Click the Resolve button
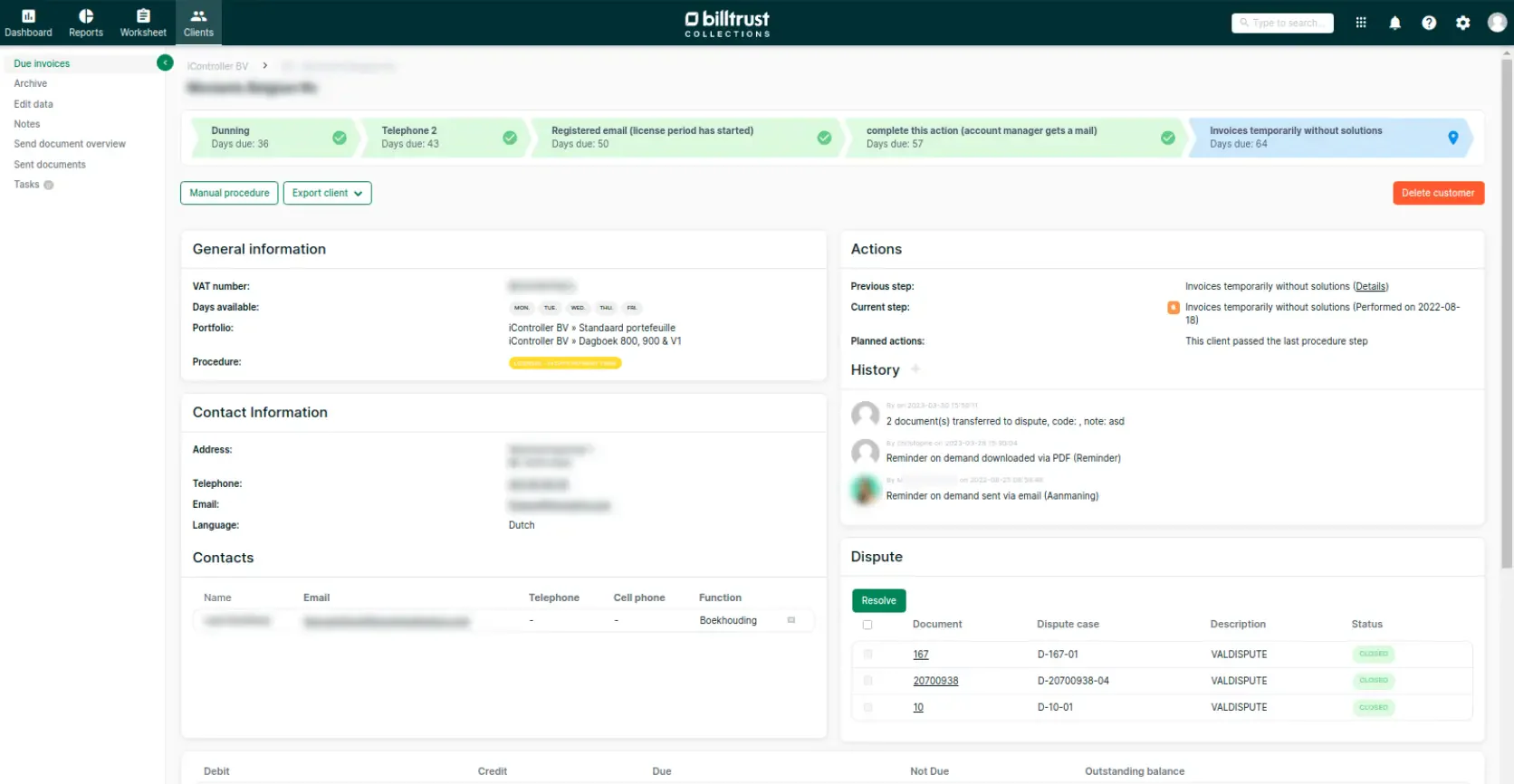This screenshot has width=1514, height=784. pos(878,600)
